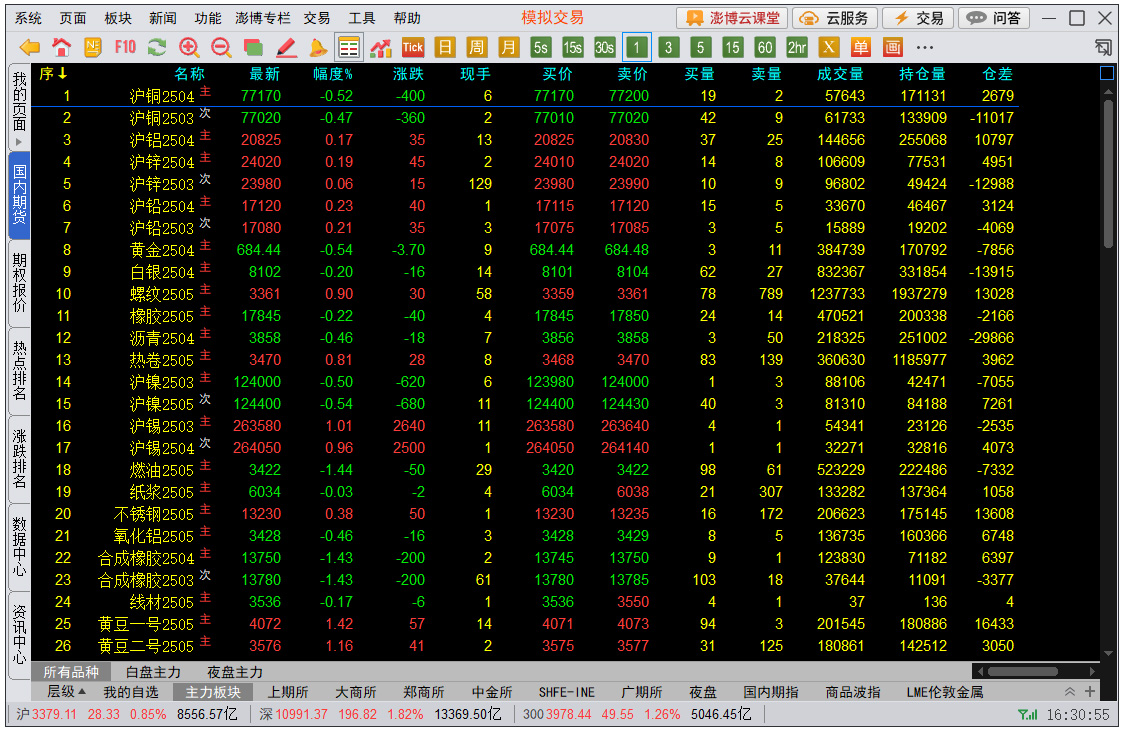Expand 我的页面 sidebar arrow
This screenshot has height=730, width=1127.
(x=19, y=142)
